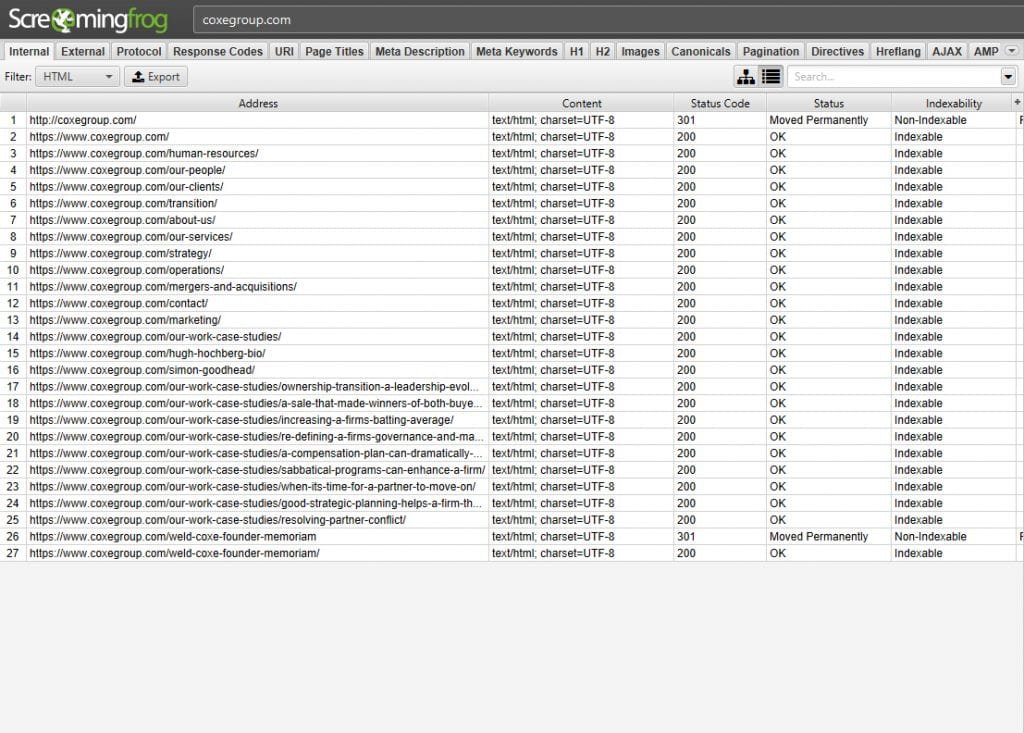Open the Hreflang tab

click(x=897, y=51)
